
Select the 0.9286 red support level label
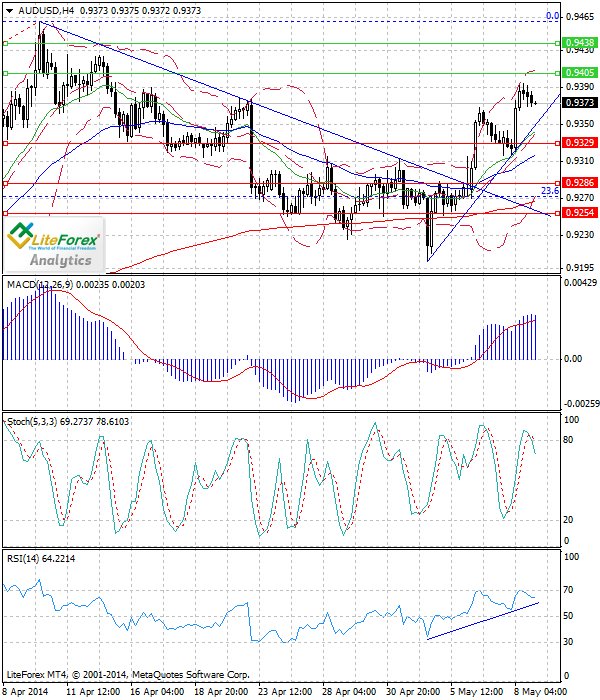[x=580, y=183]
